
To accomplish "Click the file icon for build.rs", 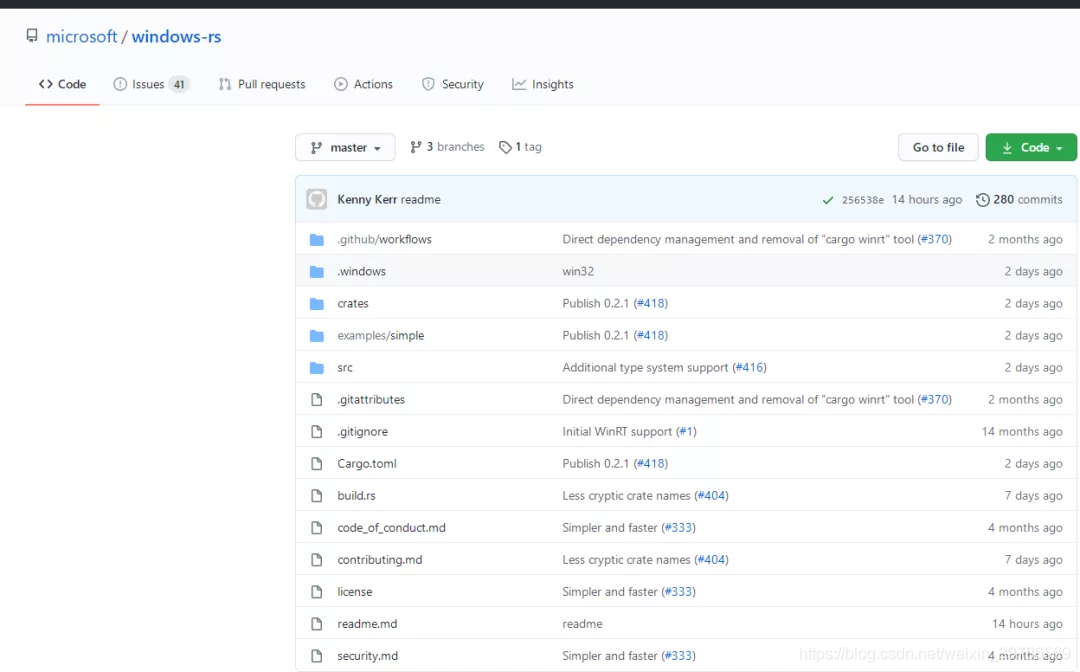I will click(317, 496).
